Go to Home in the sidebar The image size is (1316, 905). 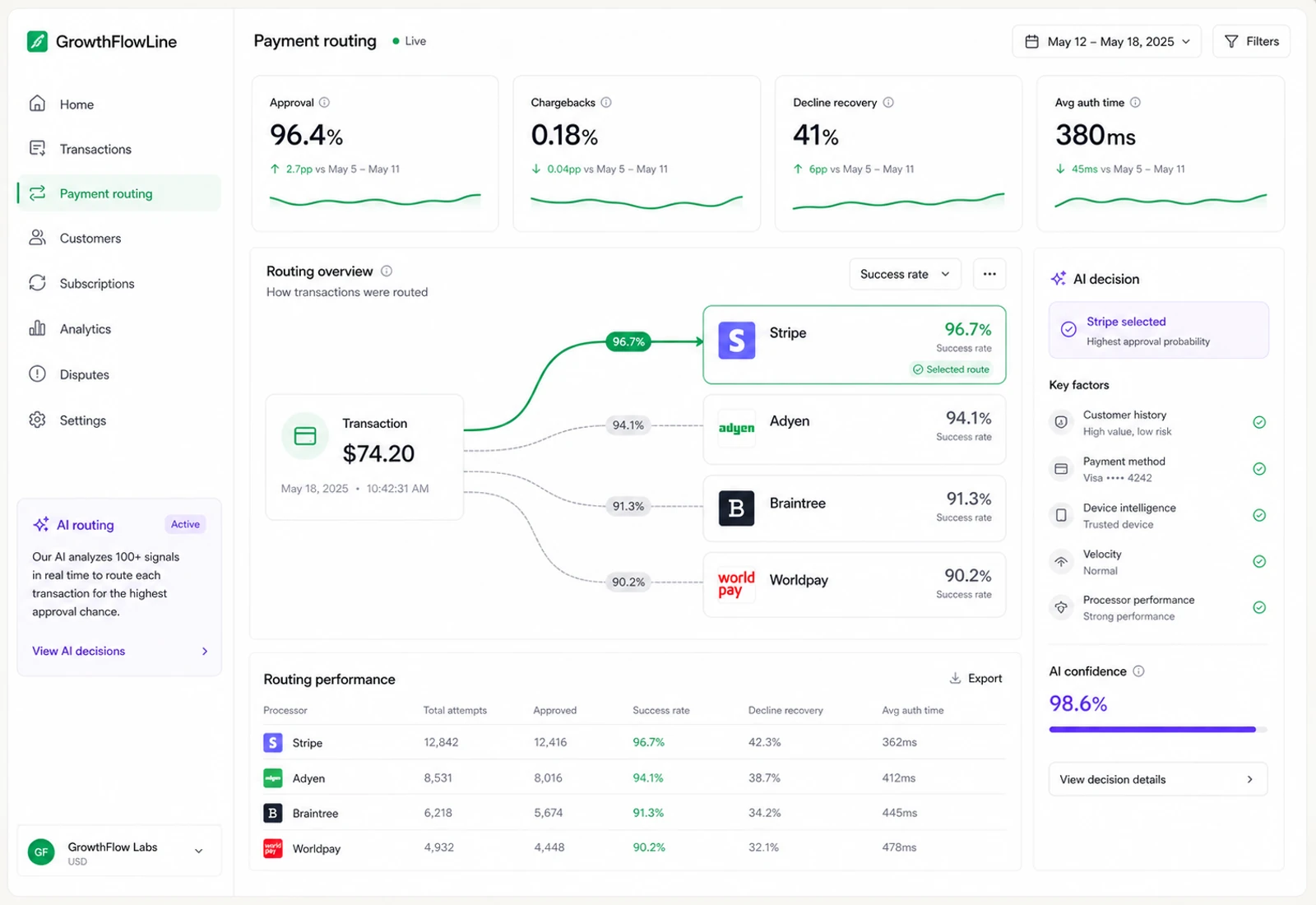click(118, 104)
